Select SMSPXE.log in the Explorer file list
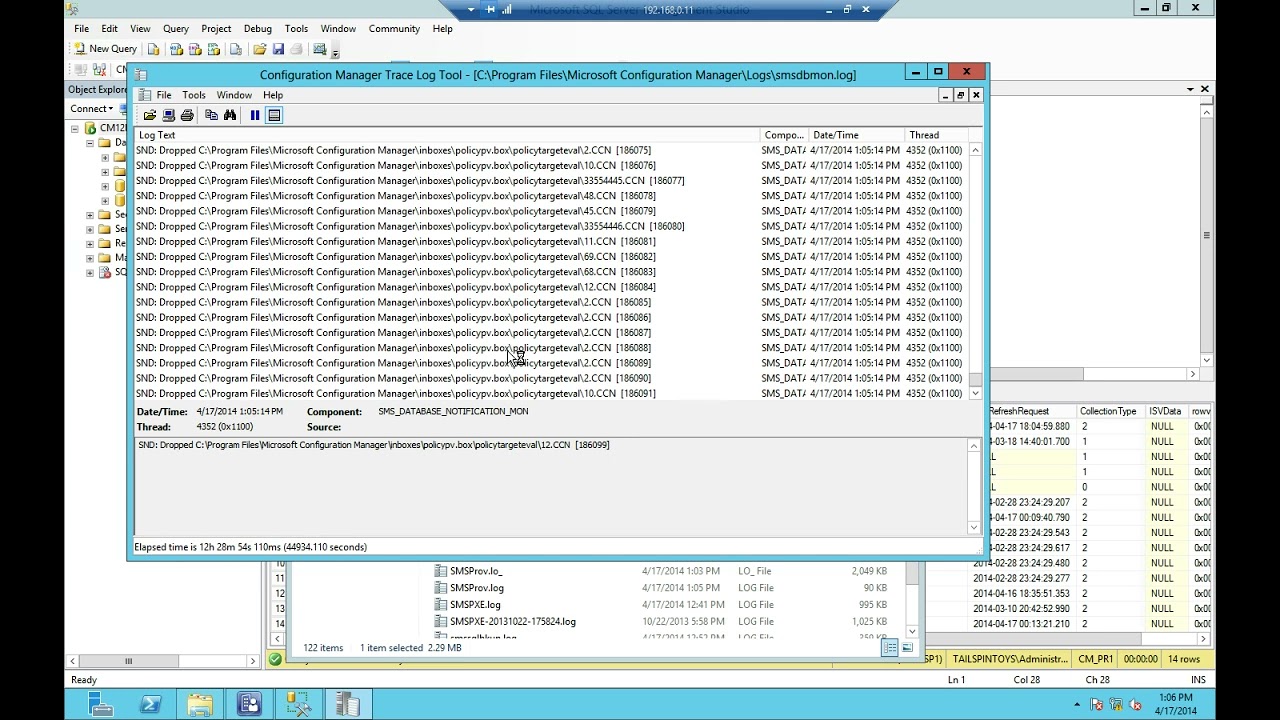 click(475, 605)
